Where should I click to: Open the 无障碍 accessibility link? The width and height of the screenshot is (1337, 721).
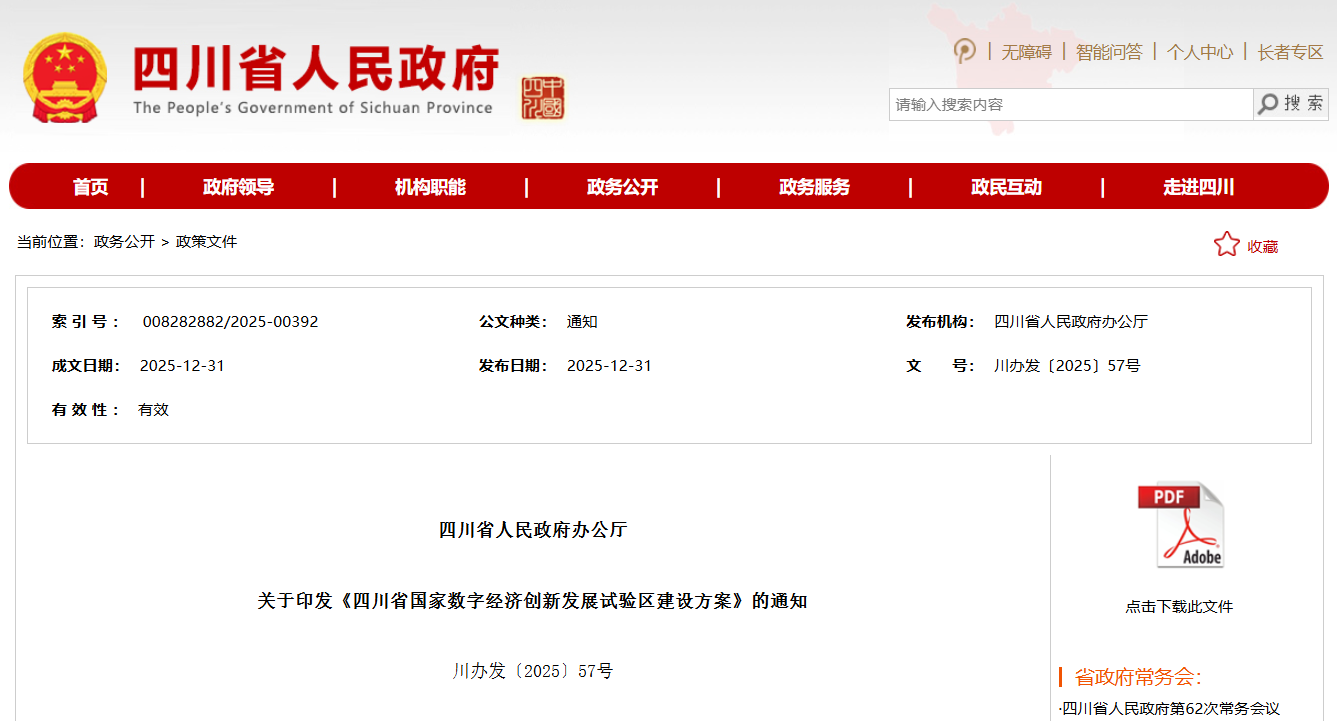pos(1027,52)
